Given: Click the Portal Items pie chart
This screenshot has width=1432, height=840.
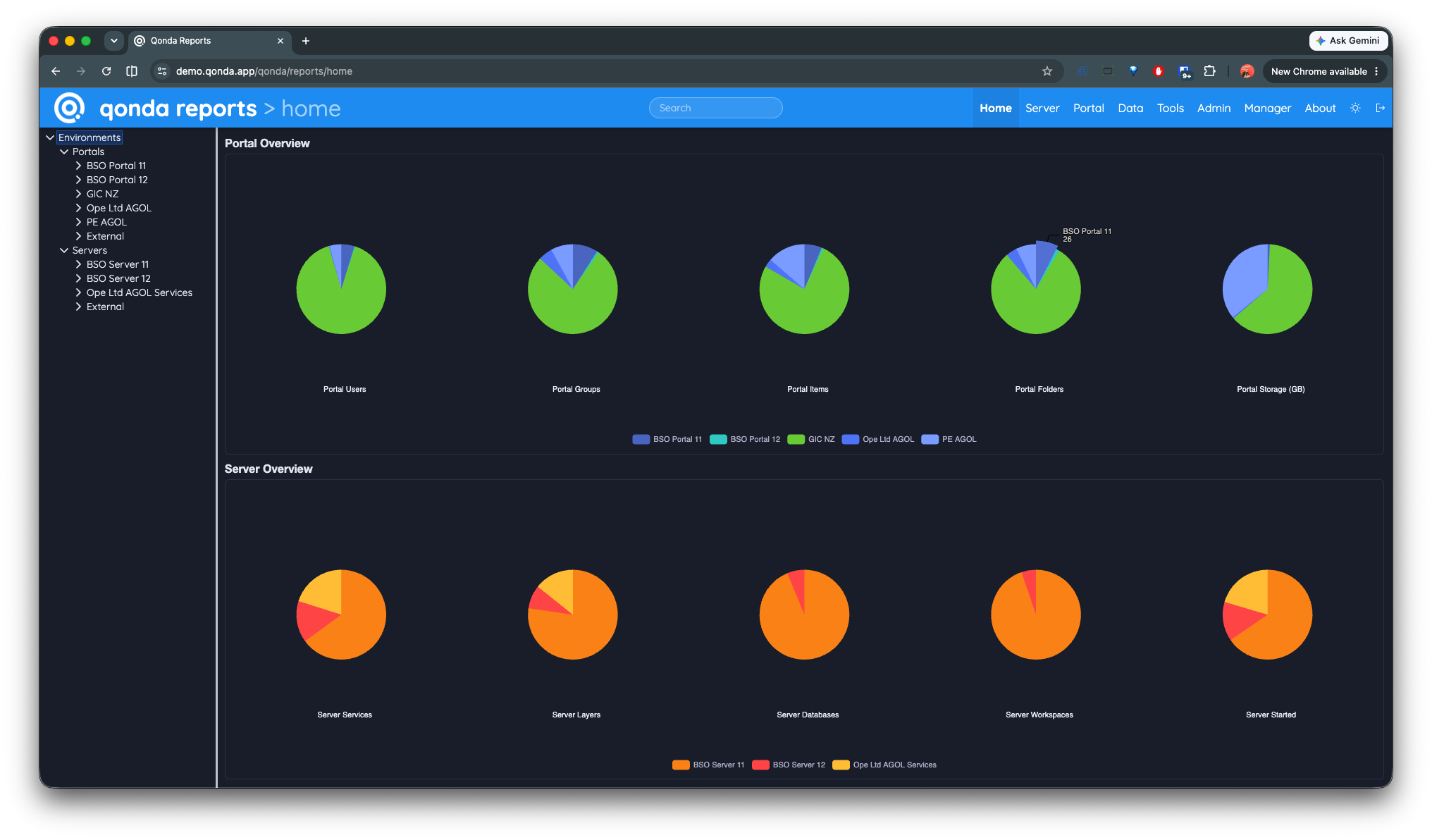Looking at the screenshot, I should click(x=804, y=289).
